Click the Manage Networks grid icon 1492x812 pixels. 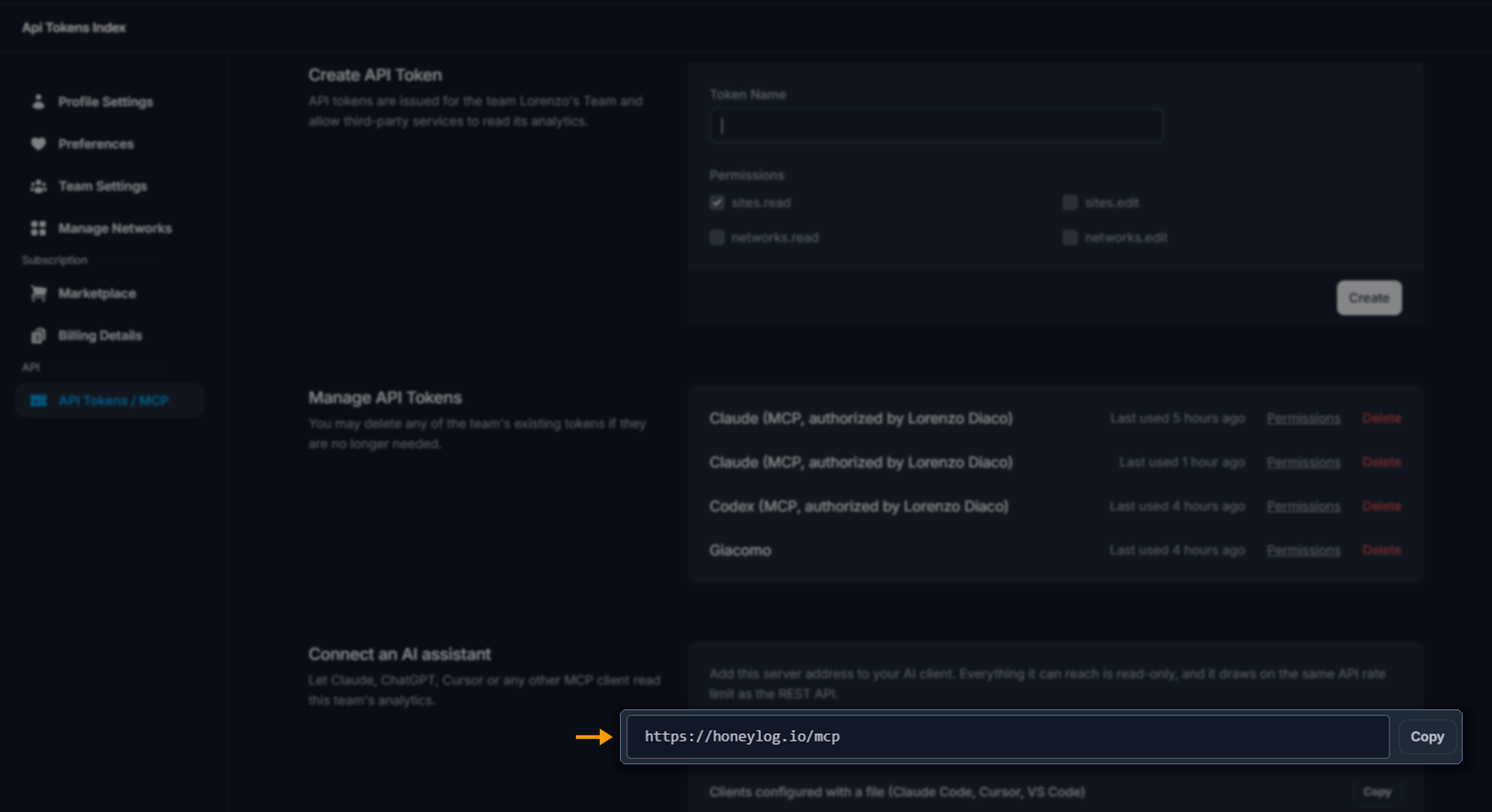click(x=38, y=228)
